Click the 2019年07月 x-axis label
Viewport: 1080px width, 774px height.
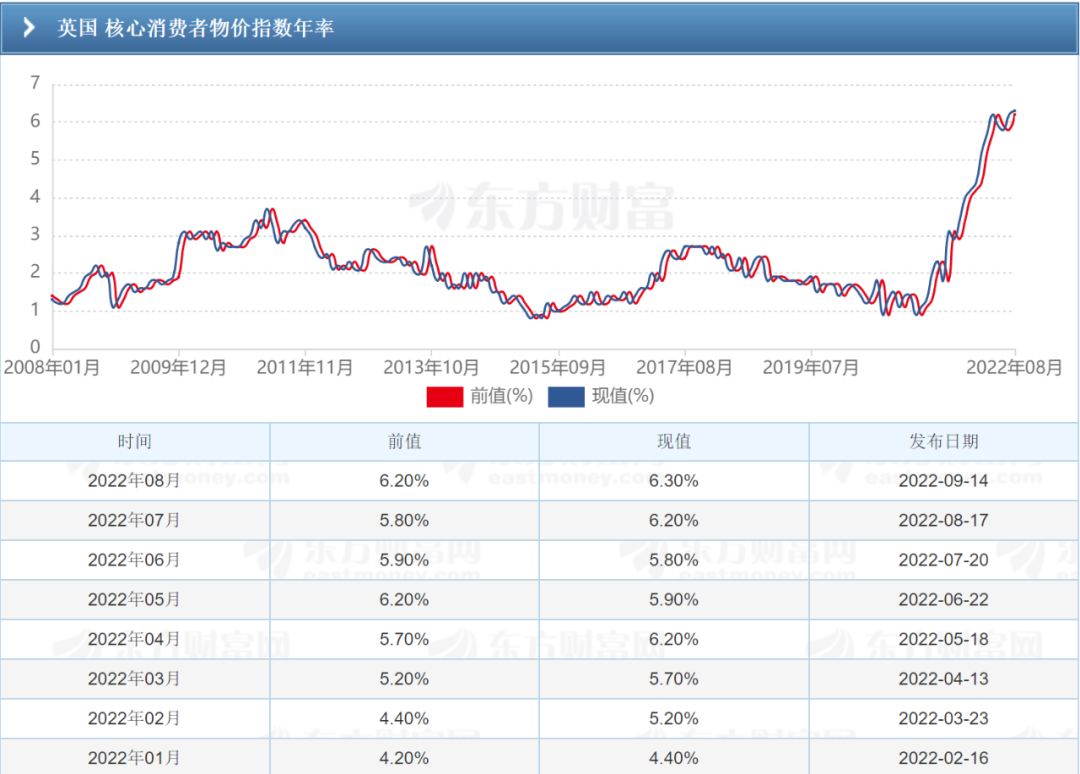click(x=811, y=367)
